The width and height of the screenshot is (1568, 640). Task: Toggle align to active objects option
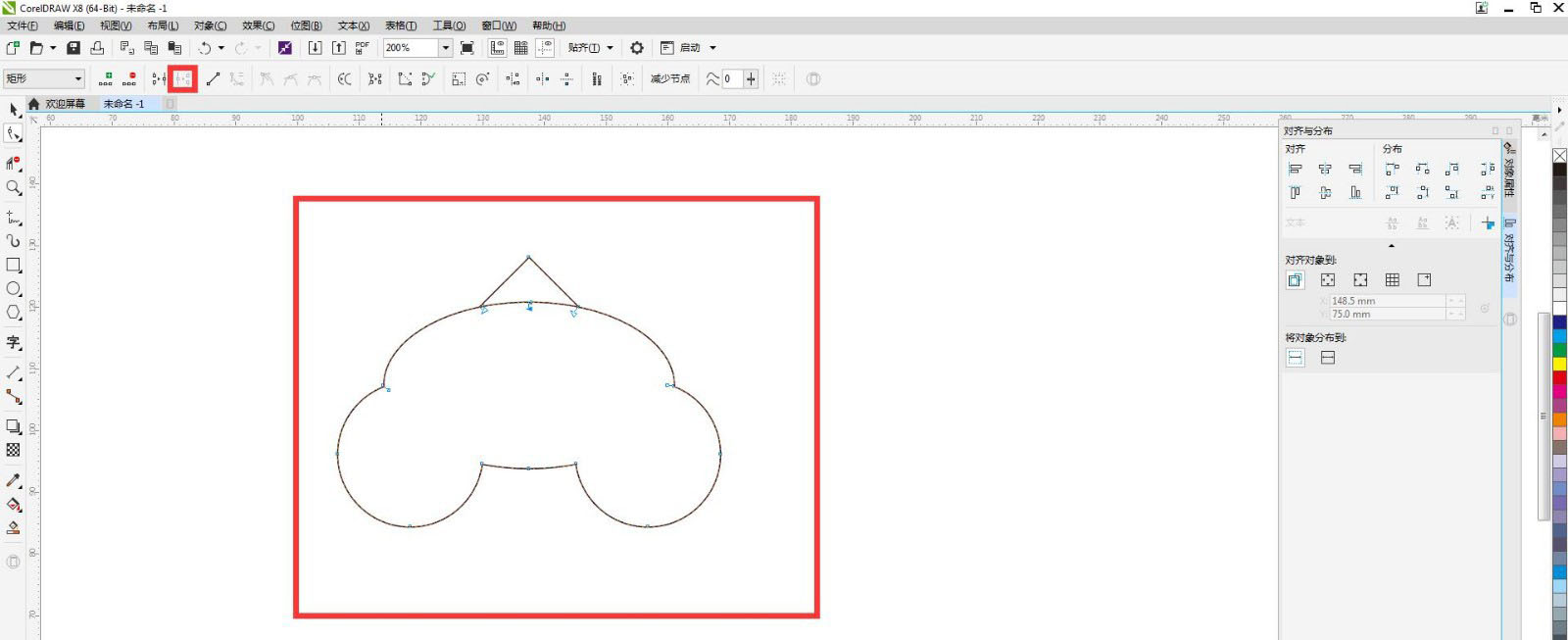1296,280
